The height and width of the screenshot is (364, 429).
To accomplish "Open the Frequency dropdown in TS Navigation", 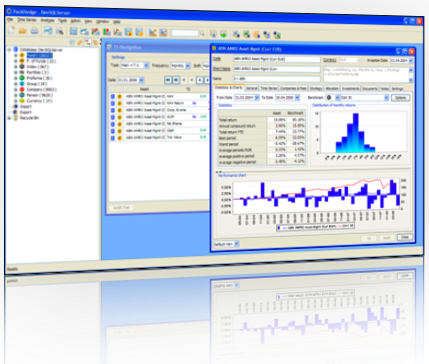I will 188,66.
